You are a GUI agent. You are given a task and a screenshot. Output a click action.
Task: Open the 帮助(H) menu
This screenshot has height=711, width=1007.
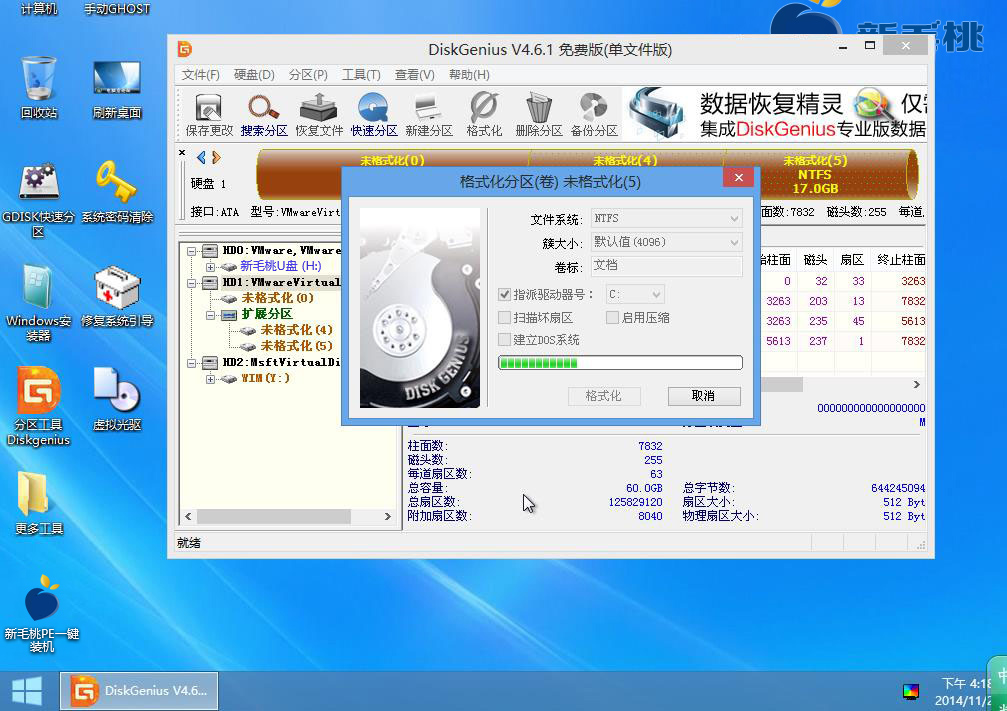click(469, 75)
